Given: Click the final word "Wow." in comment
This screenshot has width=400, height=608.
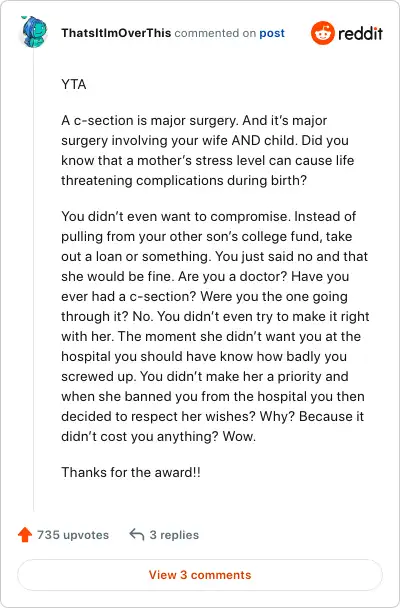Looking at the screenshot, I should 239,436.
